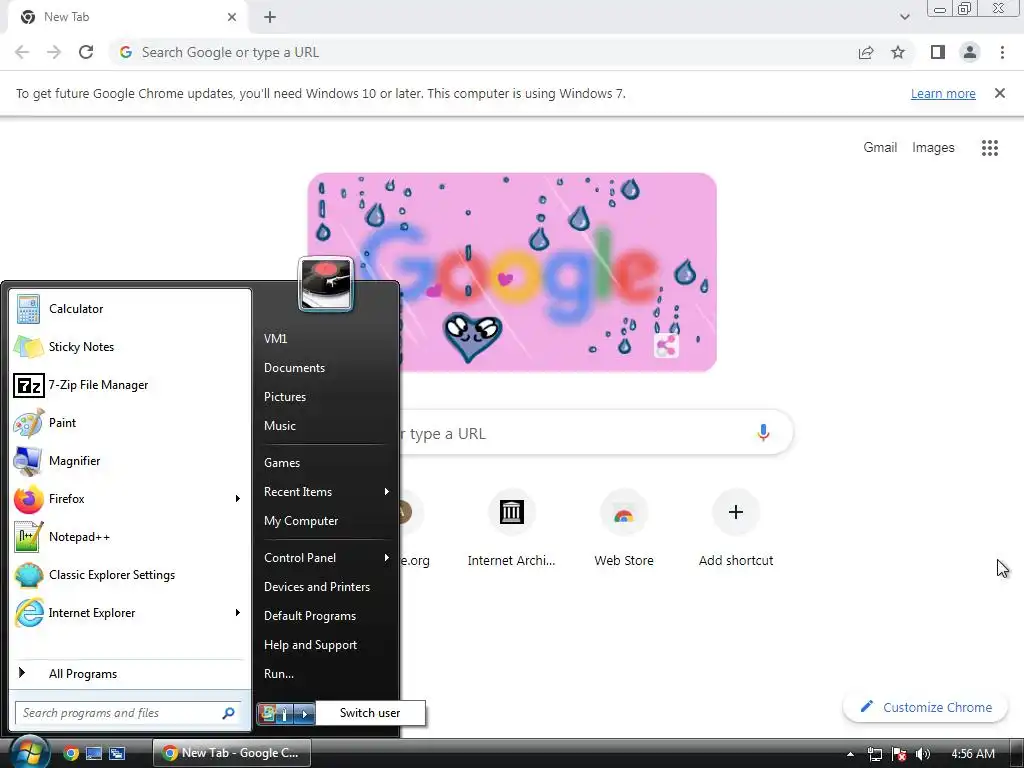Open Notepad++ from the Start menu
Image resolution: width=1024 pixels, height=768 pixels.
pos(130,537)
